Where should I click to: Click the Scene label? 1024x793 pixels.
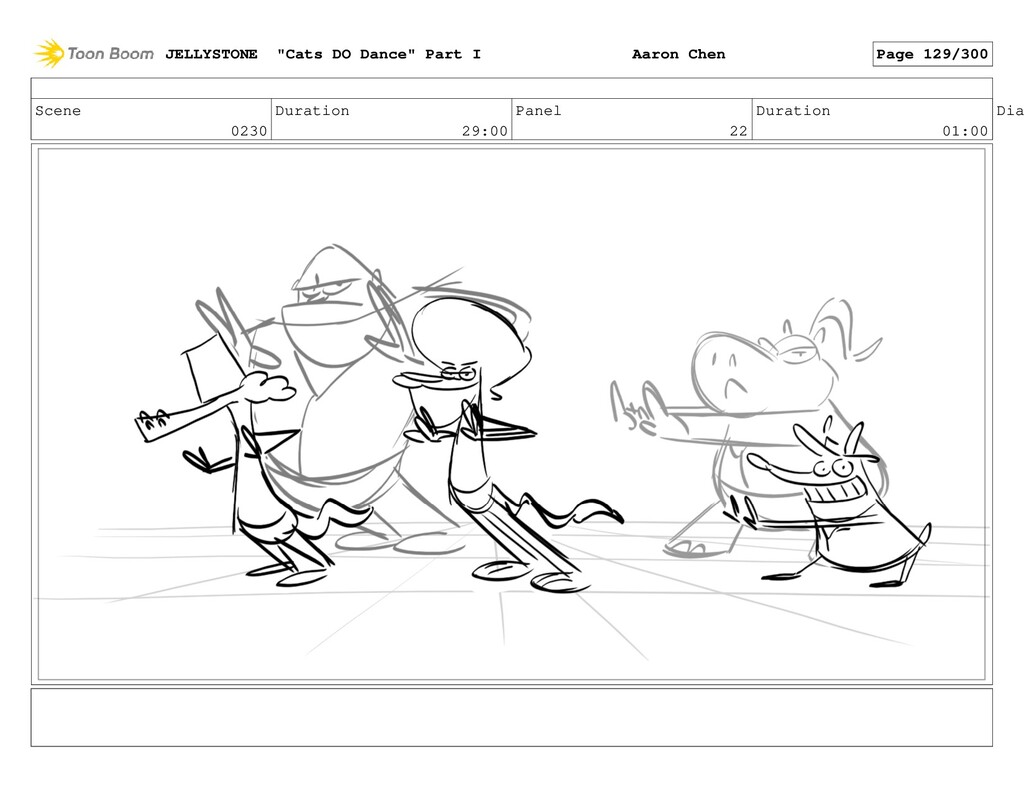[x=58, y=110]
